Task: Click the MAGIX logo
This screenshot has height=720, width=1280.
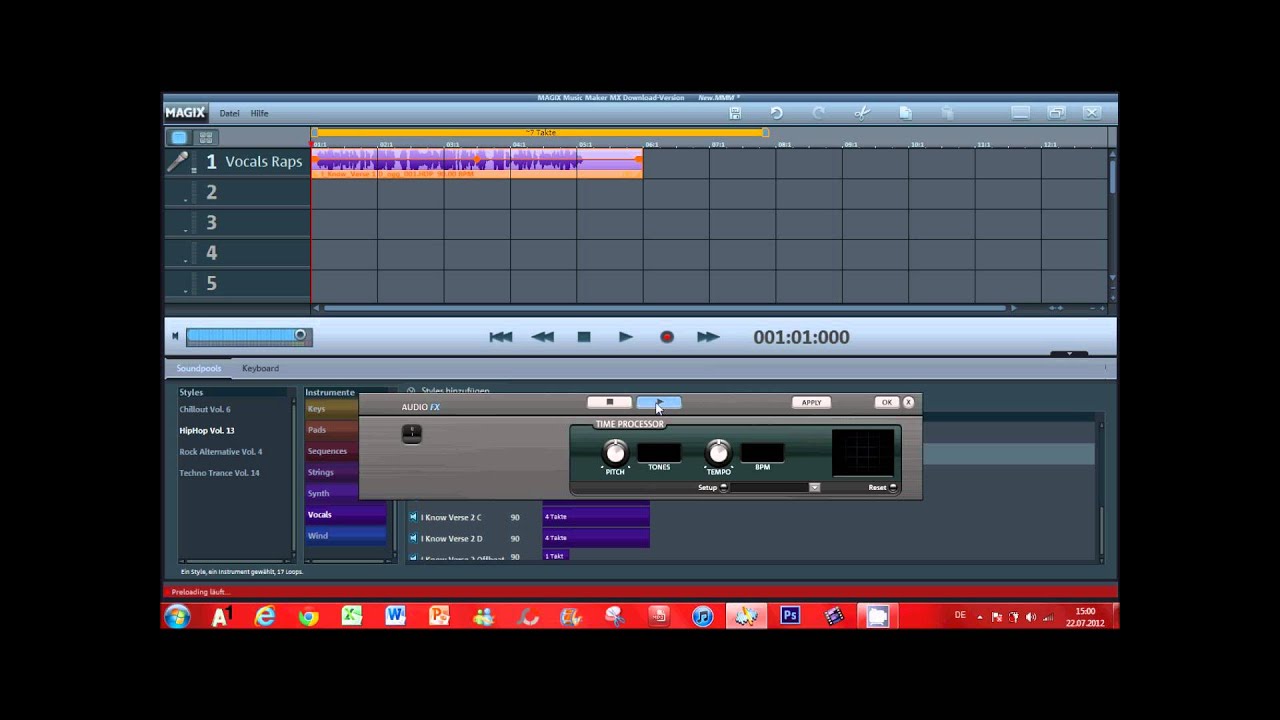Action: click(185, 113)
